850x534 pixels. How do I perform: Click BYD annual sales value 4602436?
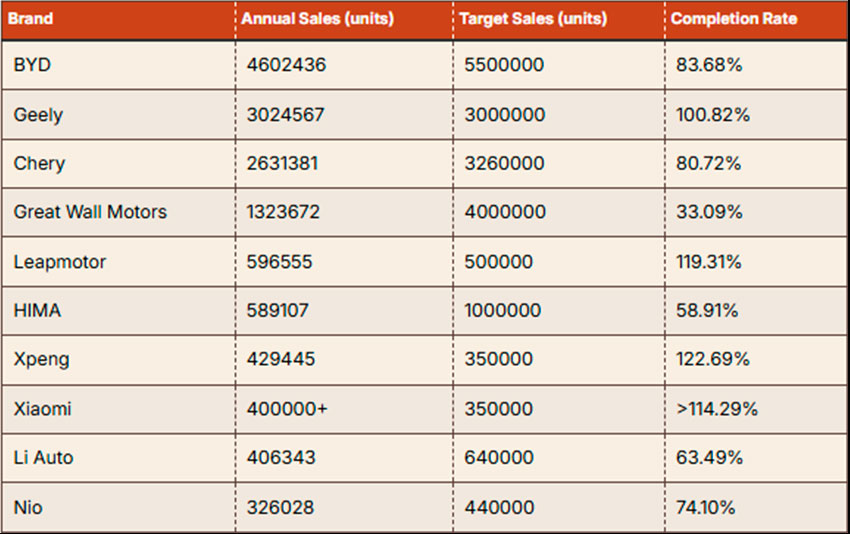pyautogui.click(x=286, y=65)
